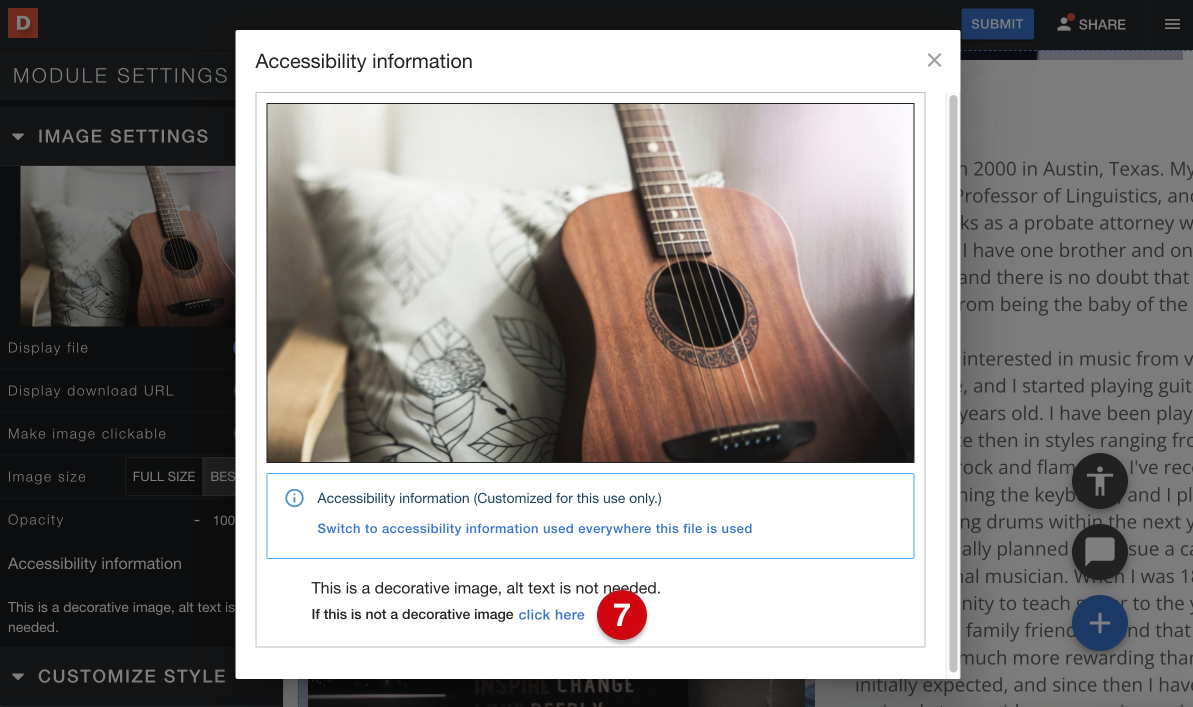Click 'Accessibility information' in the sidebar
The width and height of the screenshot is (1193, 707).
click(x=94, y=564)
